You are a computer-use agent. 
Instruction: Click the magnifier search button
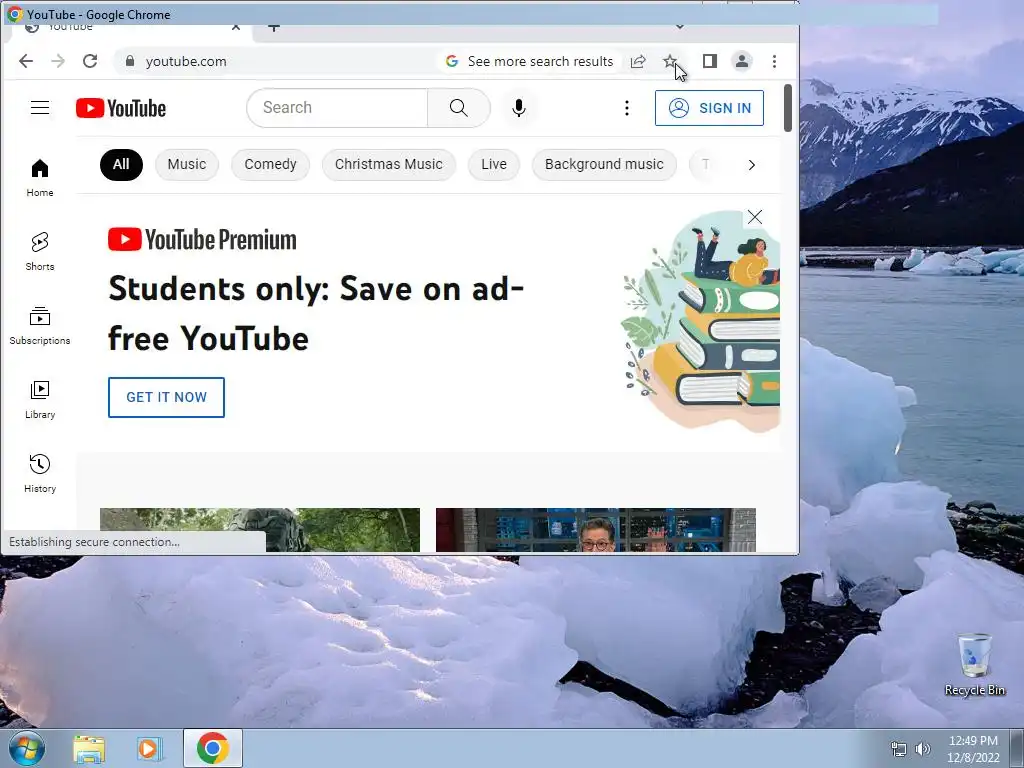(458, 108)
